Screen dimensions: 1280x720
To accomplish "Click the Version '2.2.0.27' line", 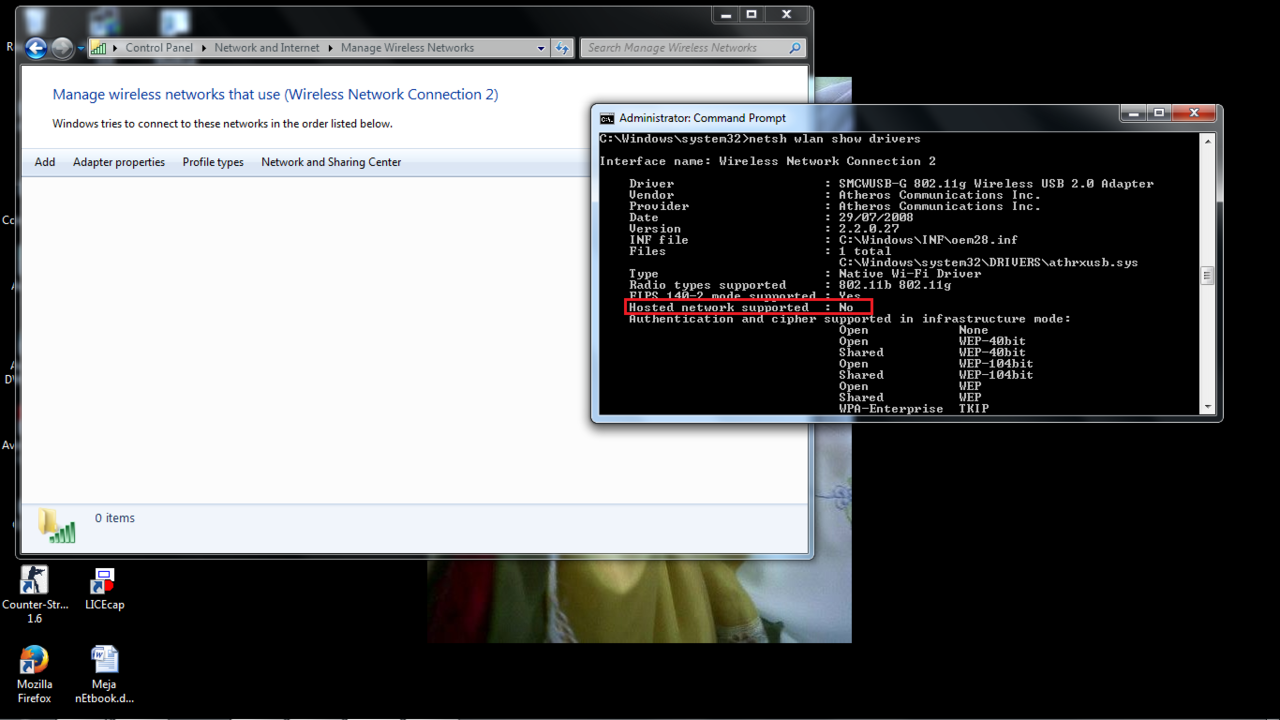I will click(x=764, y=228).
